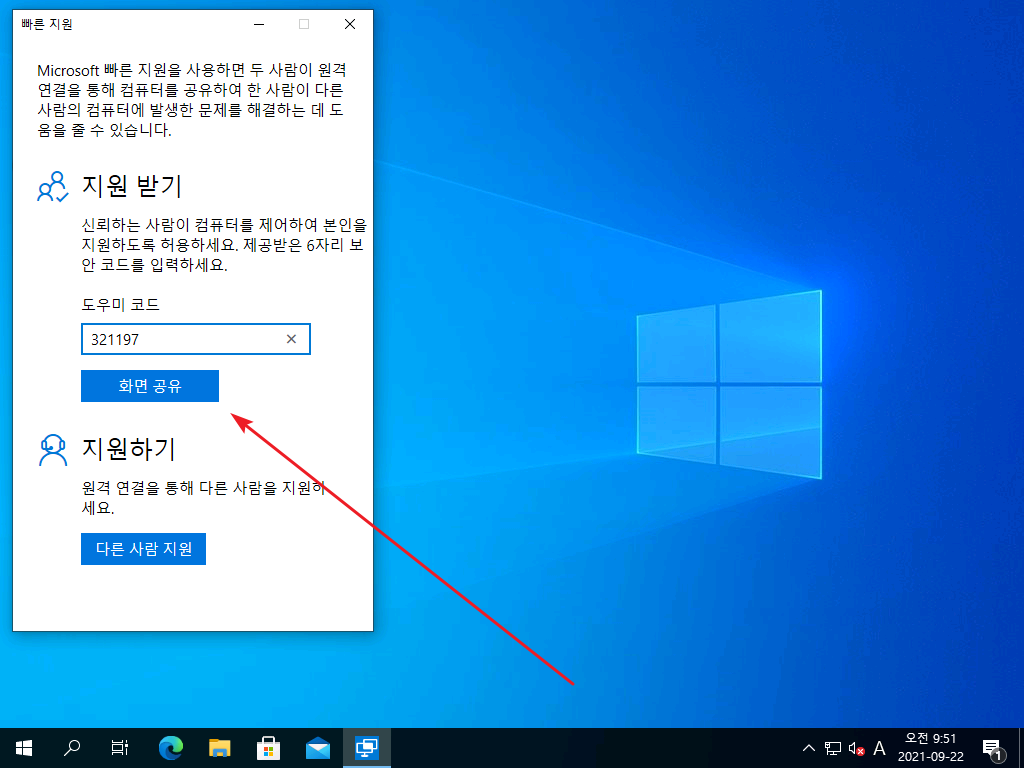Launch Microsoft Edge from the taskbar
This screenshot has height=768, width=1024.
pyautogui.click(x=171, y=748)
